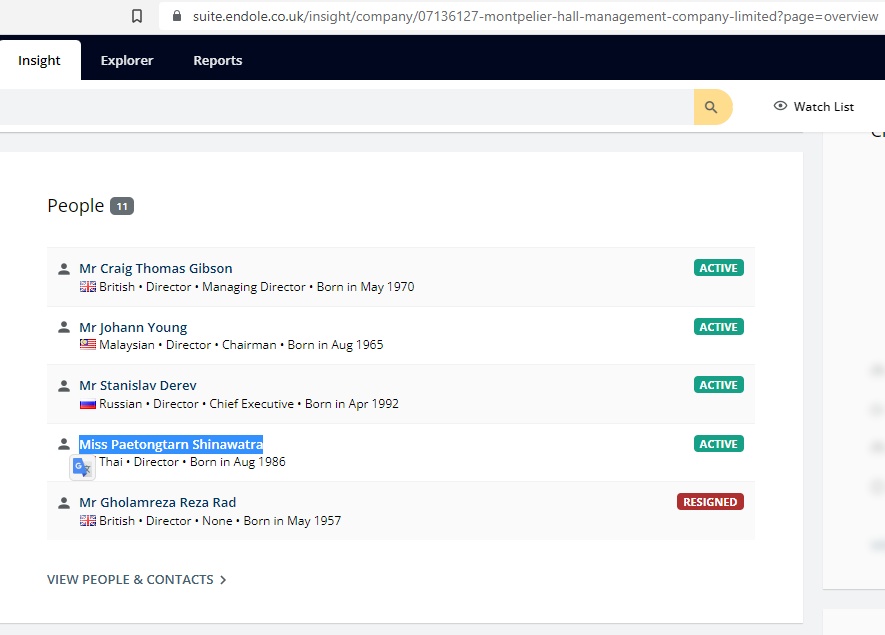Viewport: 885px width, 635px height.
Task: Click person icon beside Stanislav Derev
Action: point(64,386)
